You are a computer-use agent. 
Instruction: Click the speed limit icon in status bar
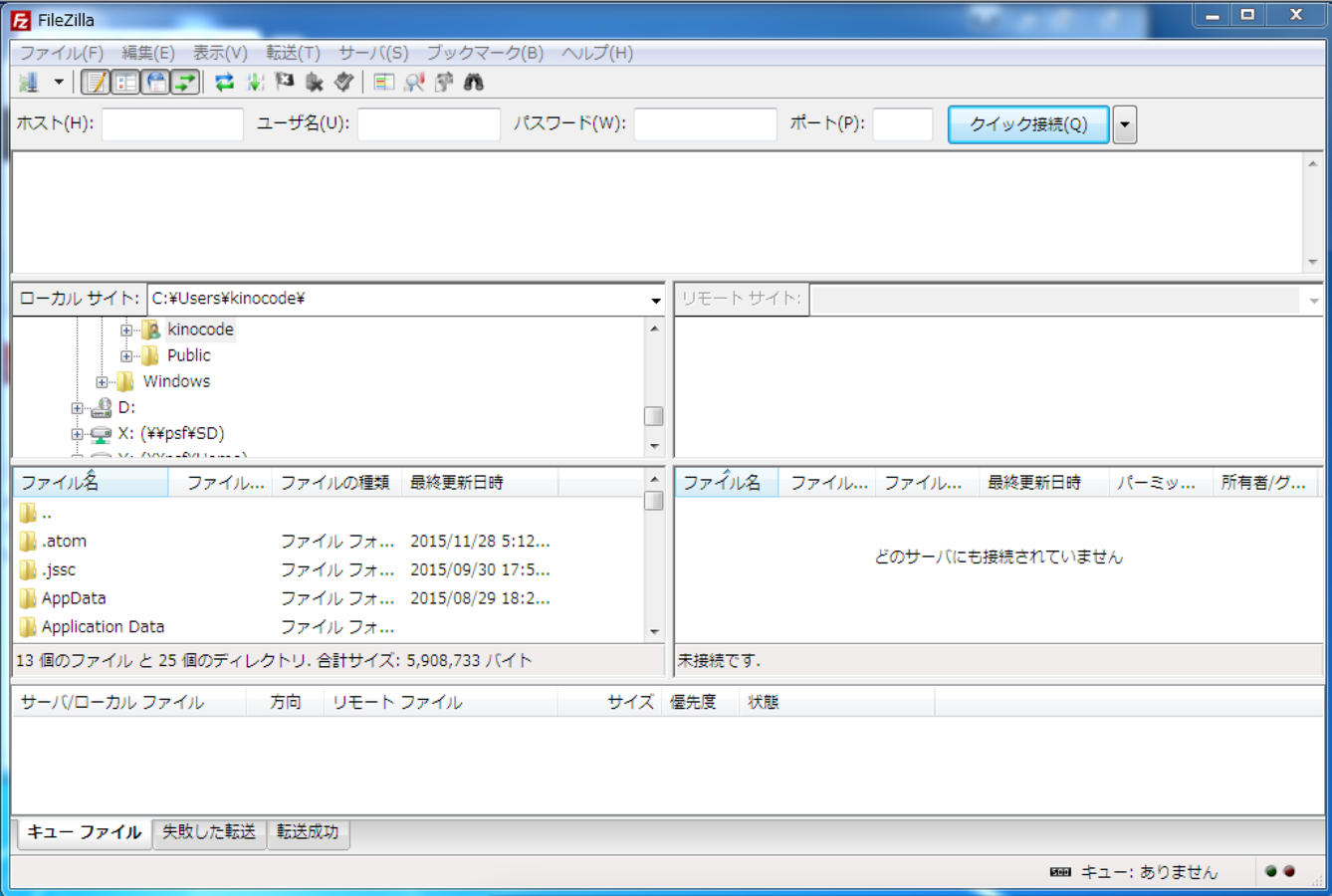(1060, 872)
